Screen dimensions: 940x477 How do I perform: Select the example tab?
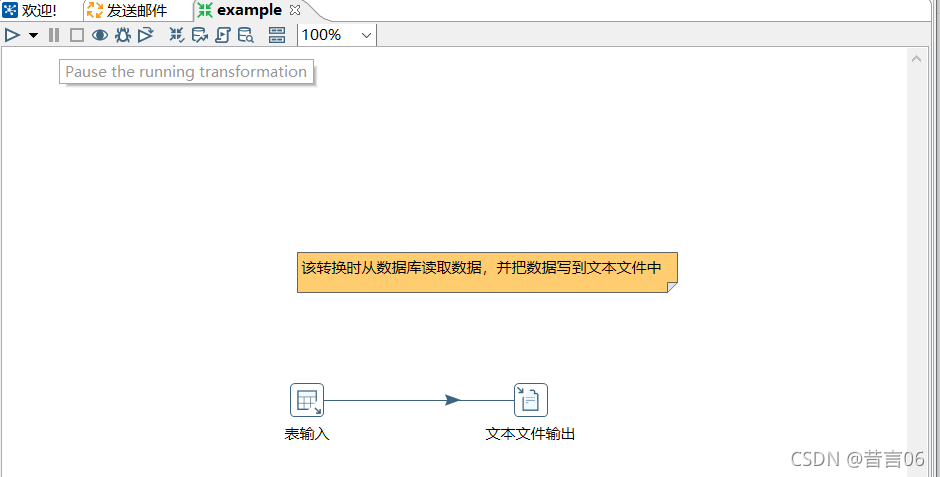[240, 10]
